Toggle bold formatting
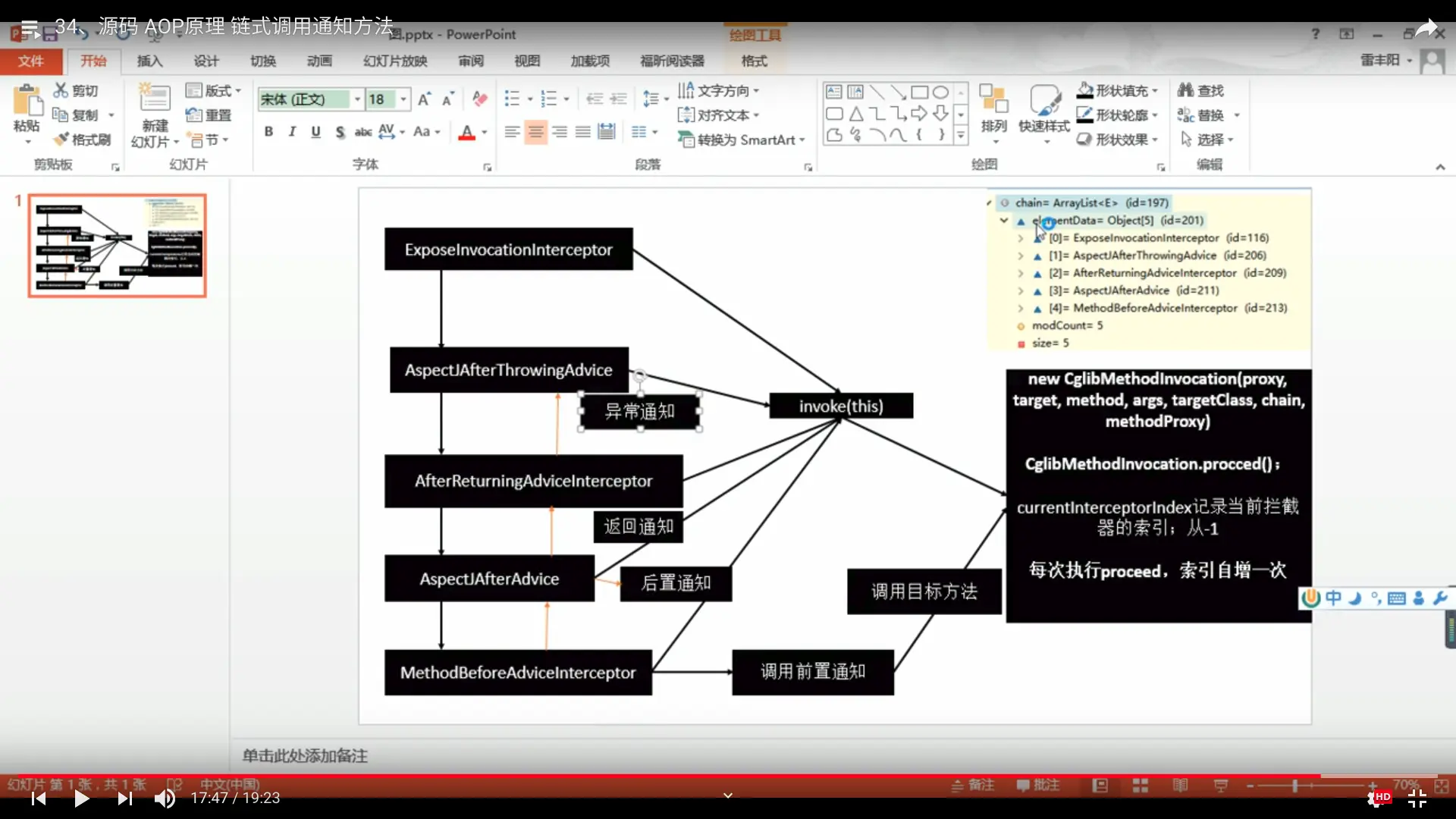Screen dimensions: 1456x819 (268, 132)
